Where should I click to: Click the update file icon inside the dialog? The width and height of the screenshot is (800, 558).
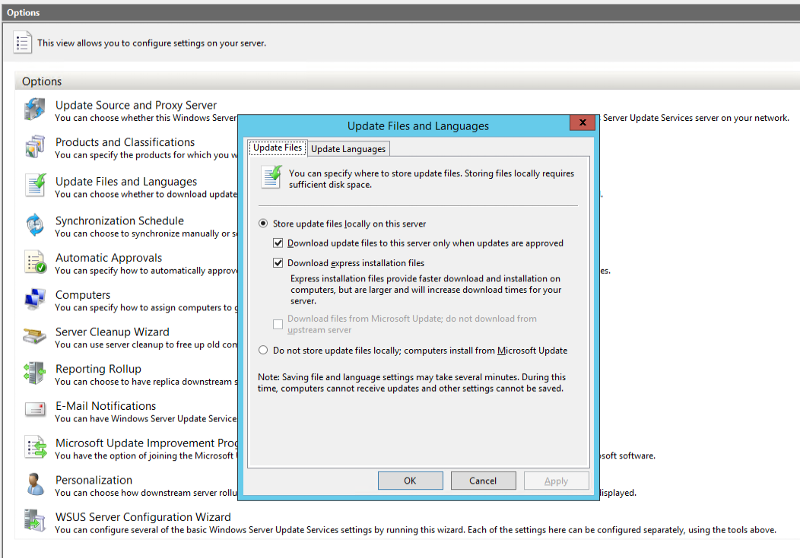[x=271, y=176]
